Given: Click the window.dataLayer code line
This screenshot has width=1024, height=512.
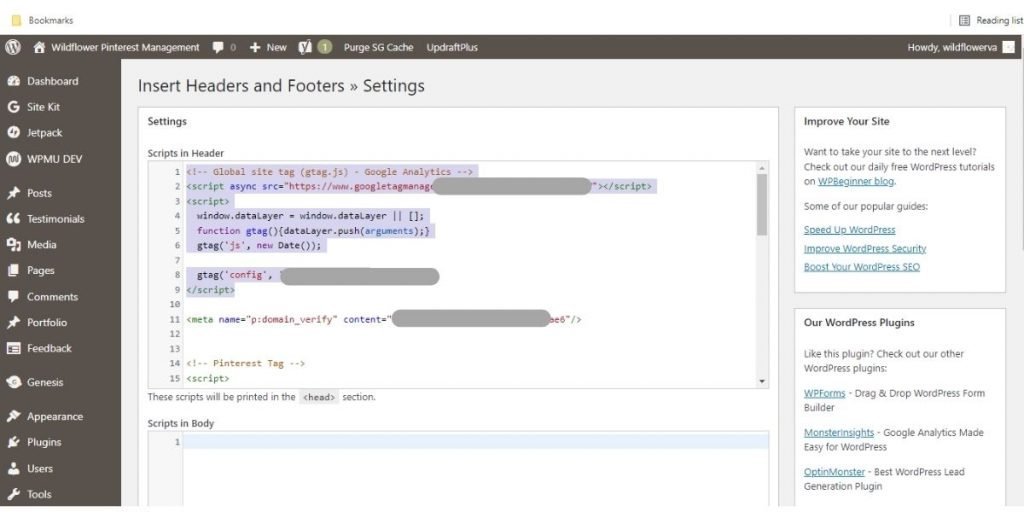Looking at the screenshot, I should [x=310, y=216].
